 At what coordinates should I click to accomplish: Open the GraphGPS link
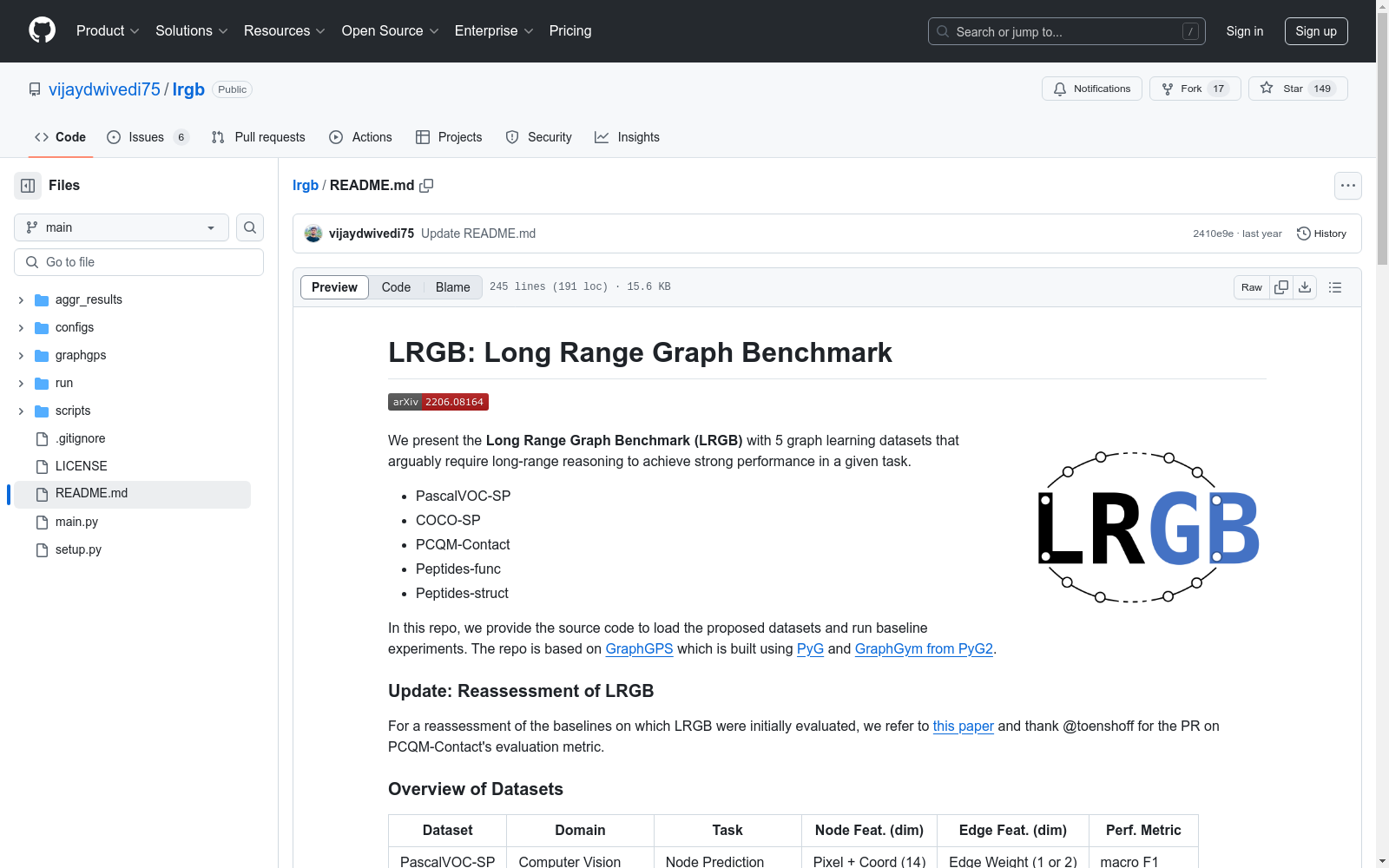(639, 648)
